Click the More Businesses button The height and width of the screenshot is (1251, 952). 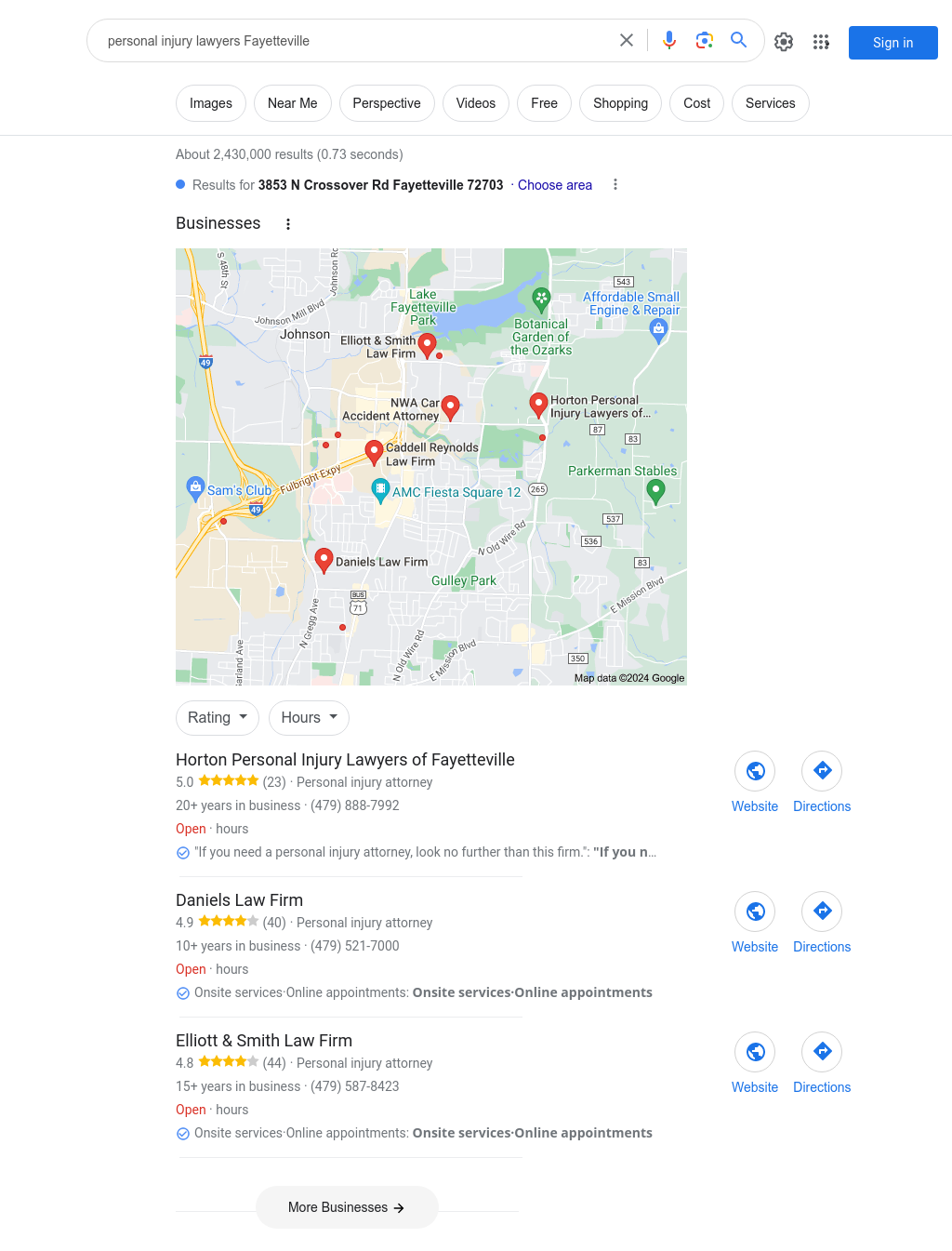pos(347,1207)
